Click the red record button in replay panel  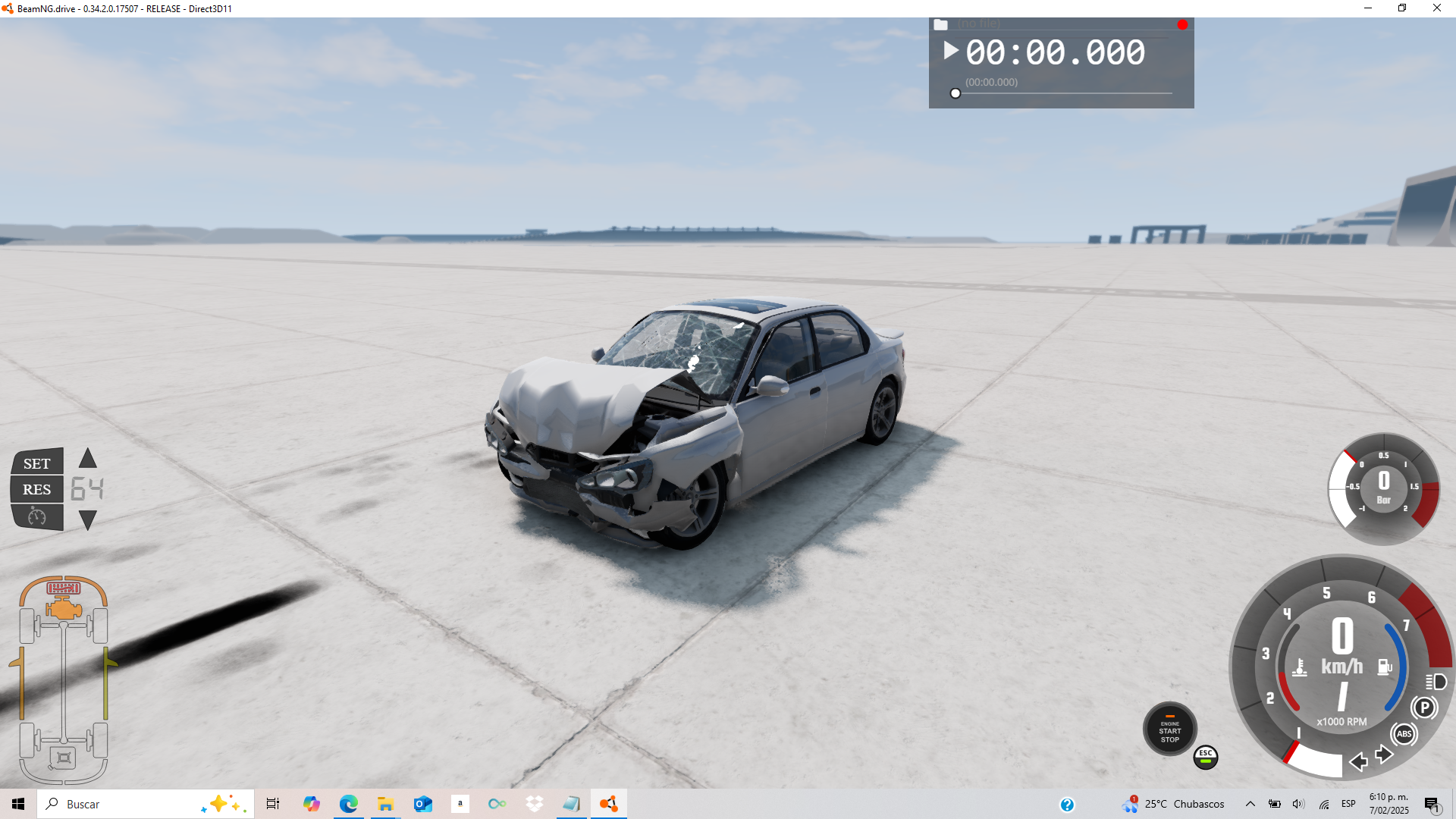click(x=1182, y=25)
